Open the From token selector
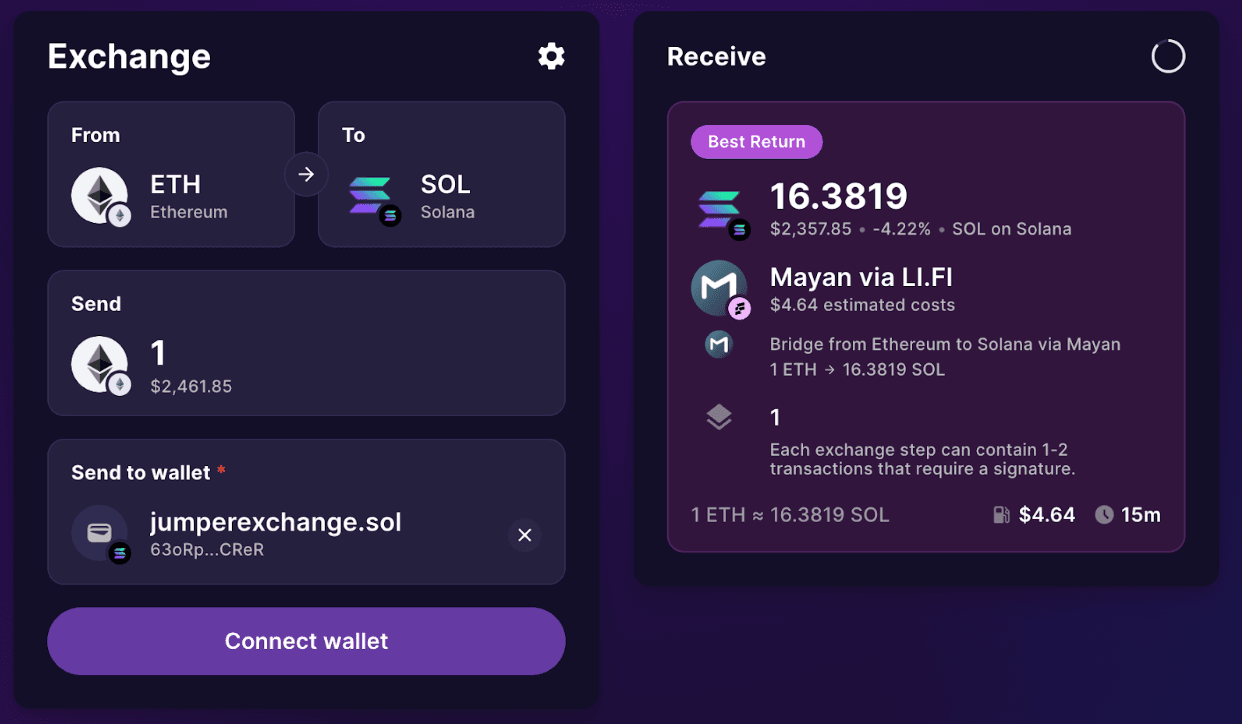 click(171, 174)
